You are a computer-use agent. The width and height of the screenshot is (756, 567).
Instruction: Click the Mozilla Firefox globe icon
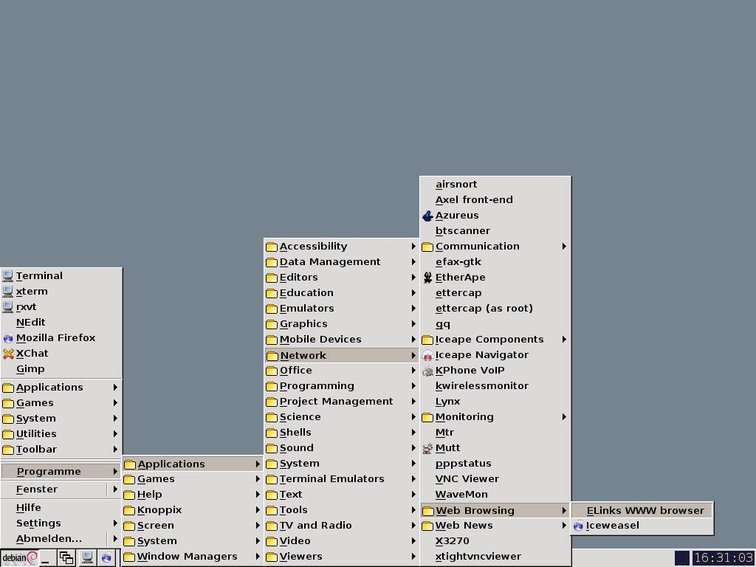tap(8, 338)
